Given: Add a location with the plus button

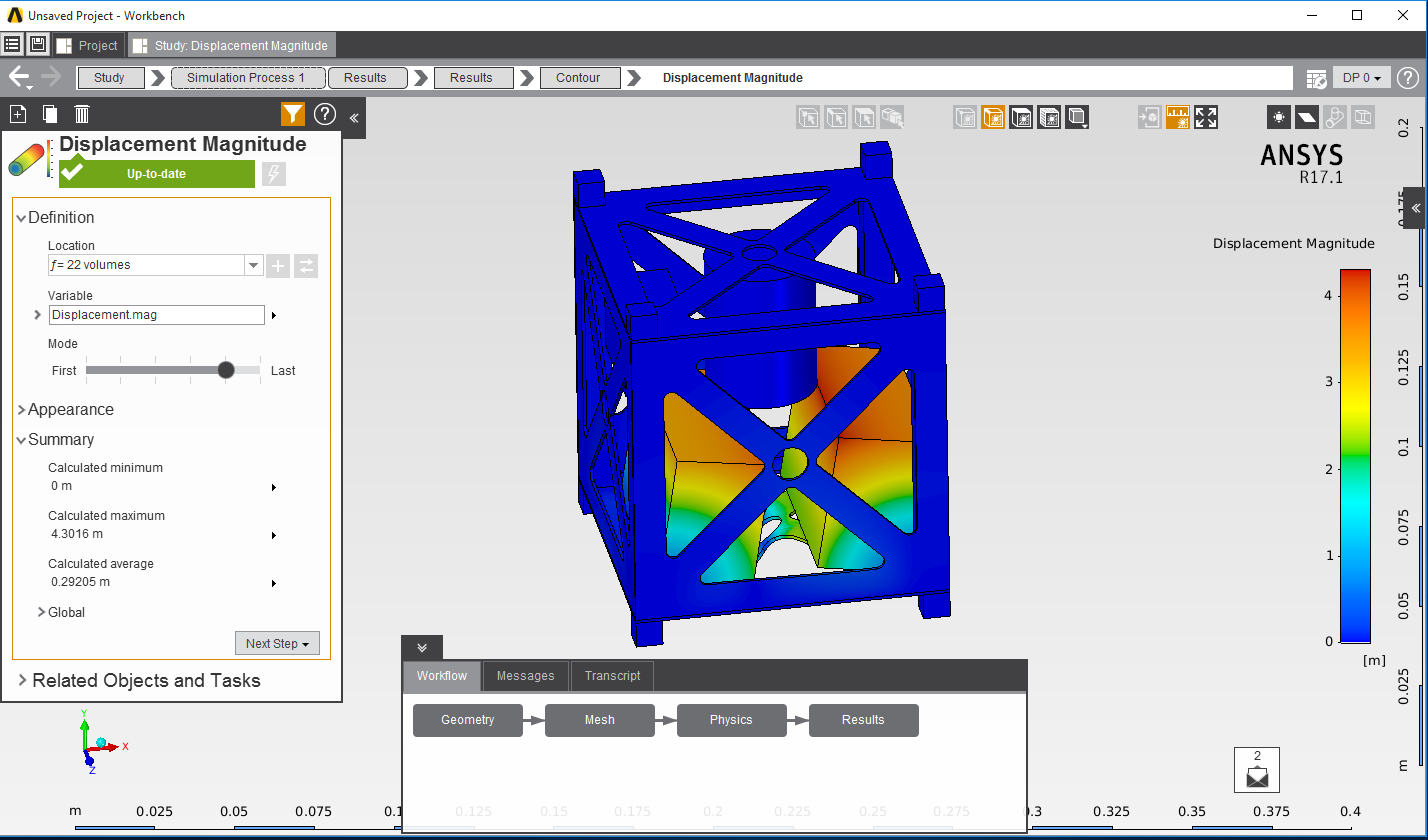Looking at the screenshot, I should [x=278, y=265].
